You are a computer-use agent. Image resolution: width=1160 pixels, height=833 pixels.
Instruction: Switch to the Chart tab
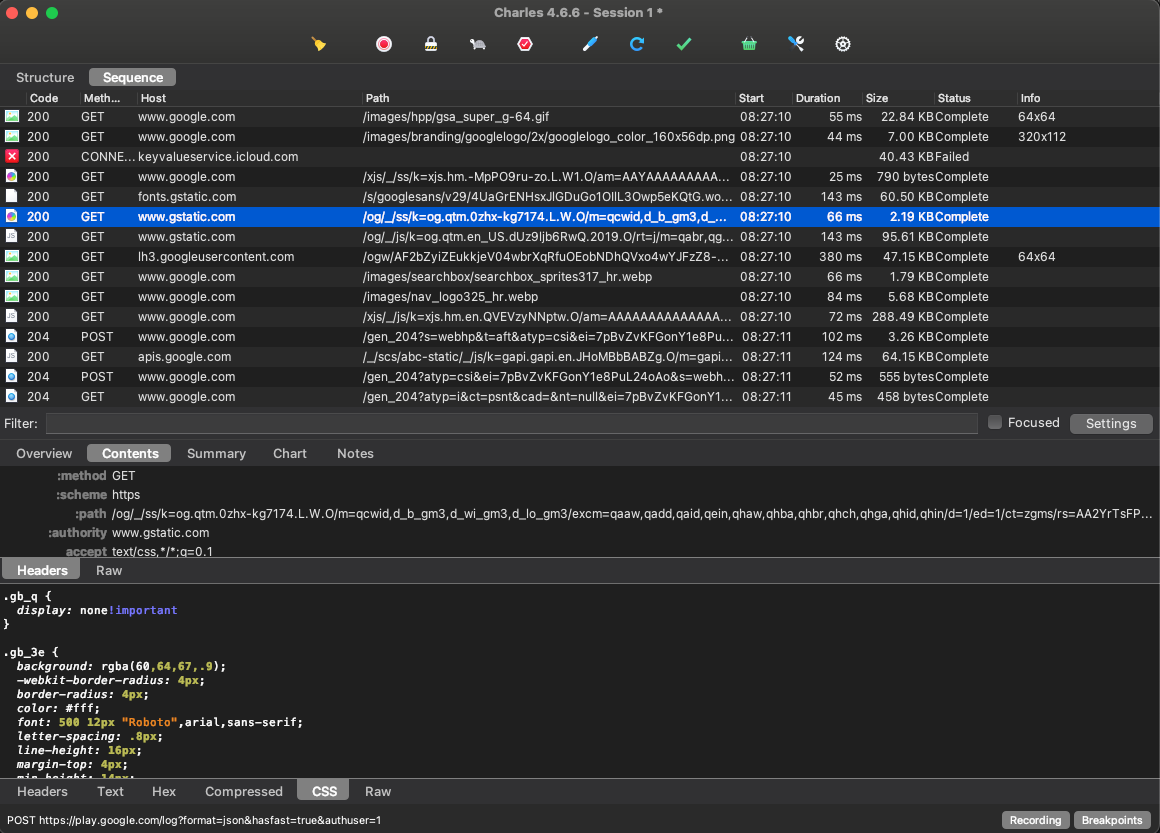pos(289,453)
